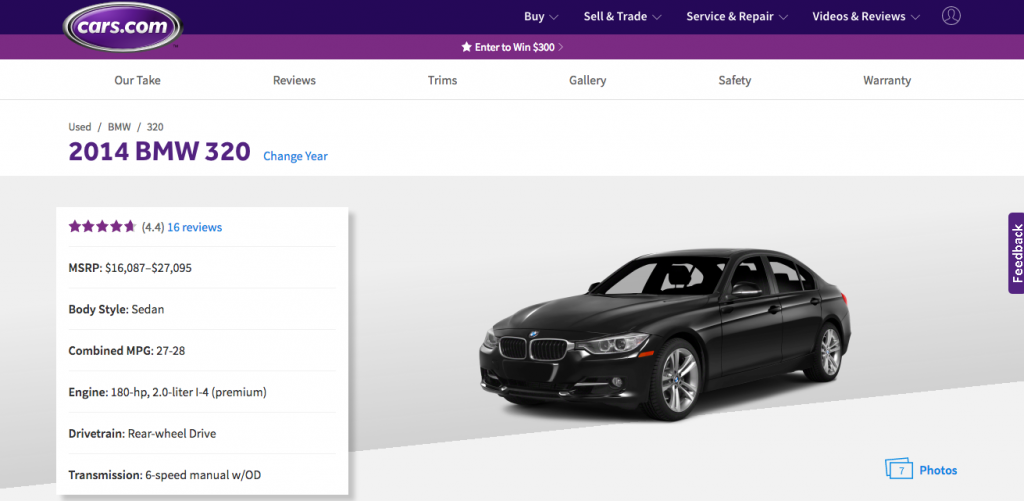Expand the Buy dropdown menu
The height and width of the screenshot is (501, 1024).
tap(541, 17)
